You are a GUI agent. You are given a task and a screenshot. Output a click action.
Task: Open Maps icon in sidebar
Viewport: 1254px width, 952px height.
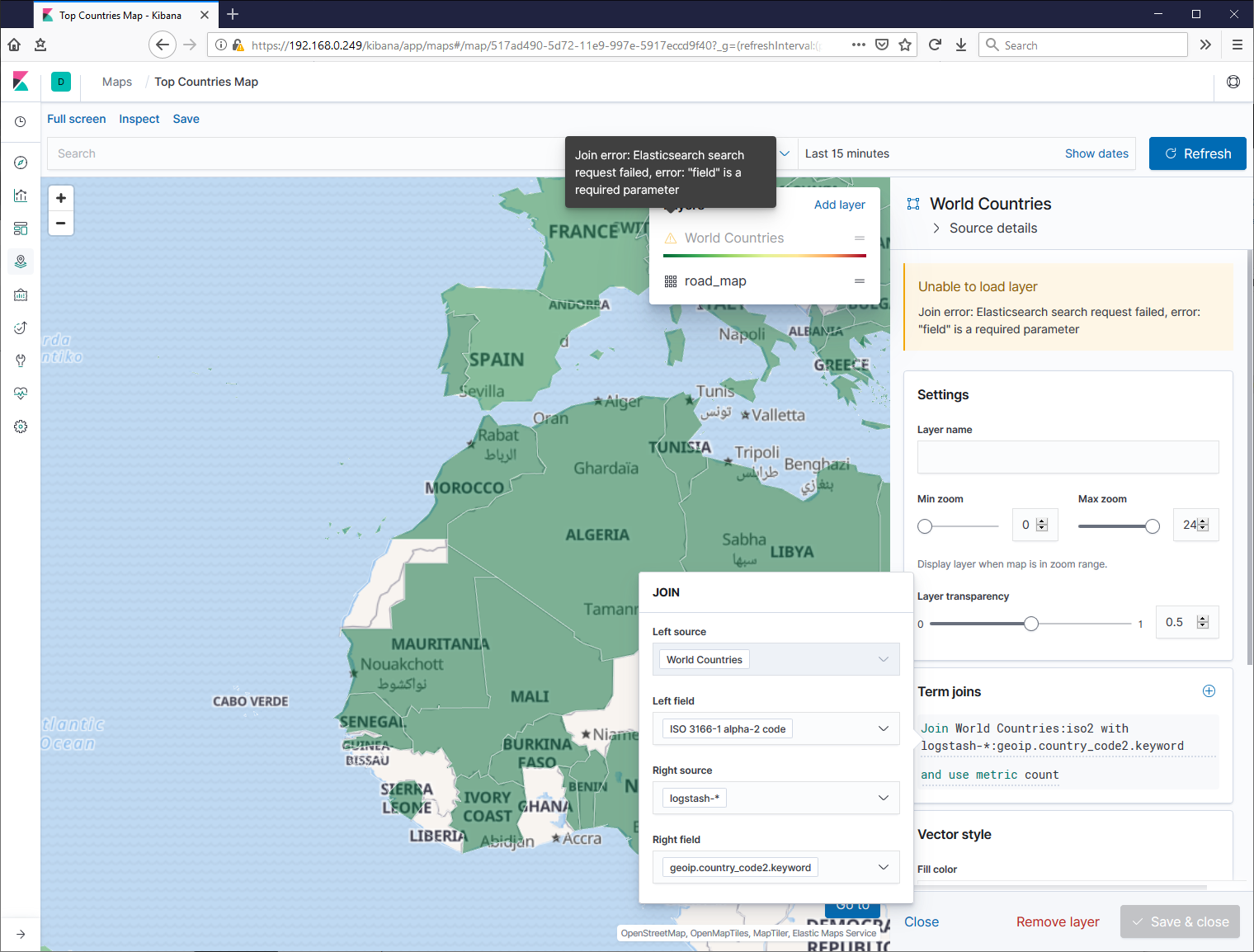[x=21, y=262]
